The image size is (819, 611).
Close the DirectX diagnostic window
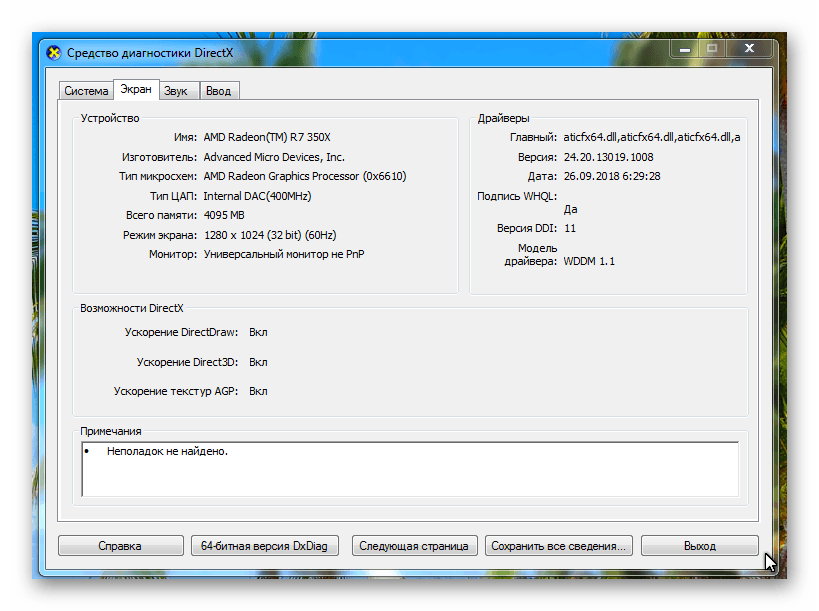point(750,48)
